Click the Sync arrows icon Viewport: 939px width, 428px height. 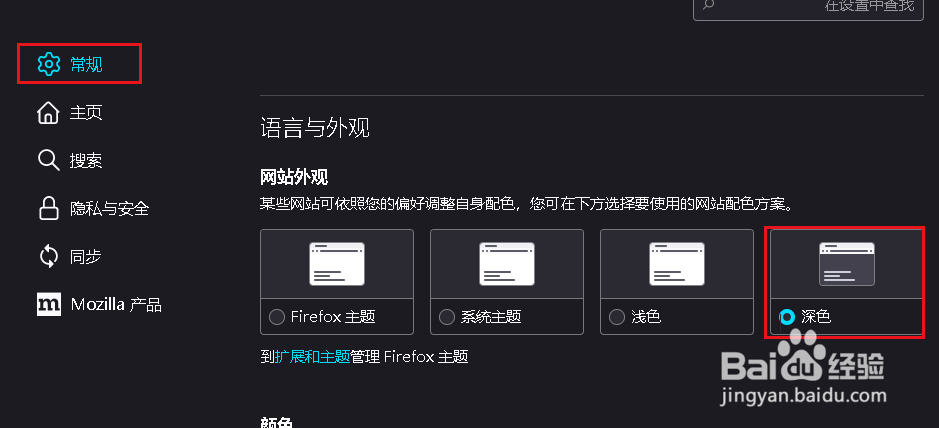click(49, 256)
